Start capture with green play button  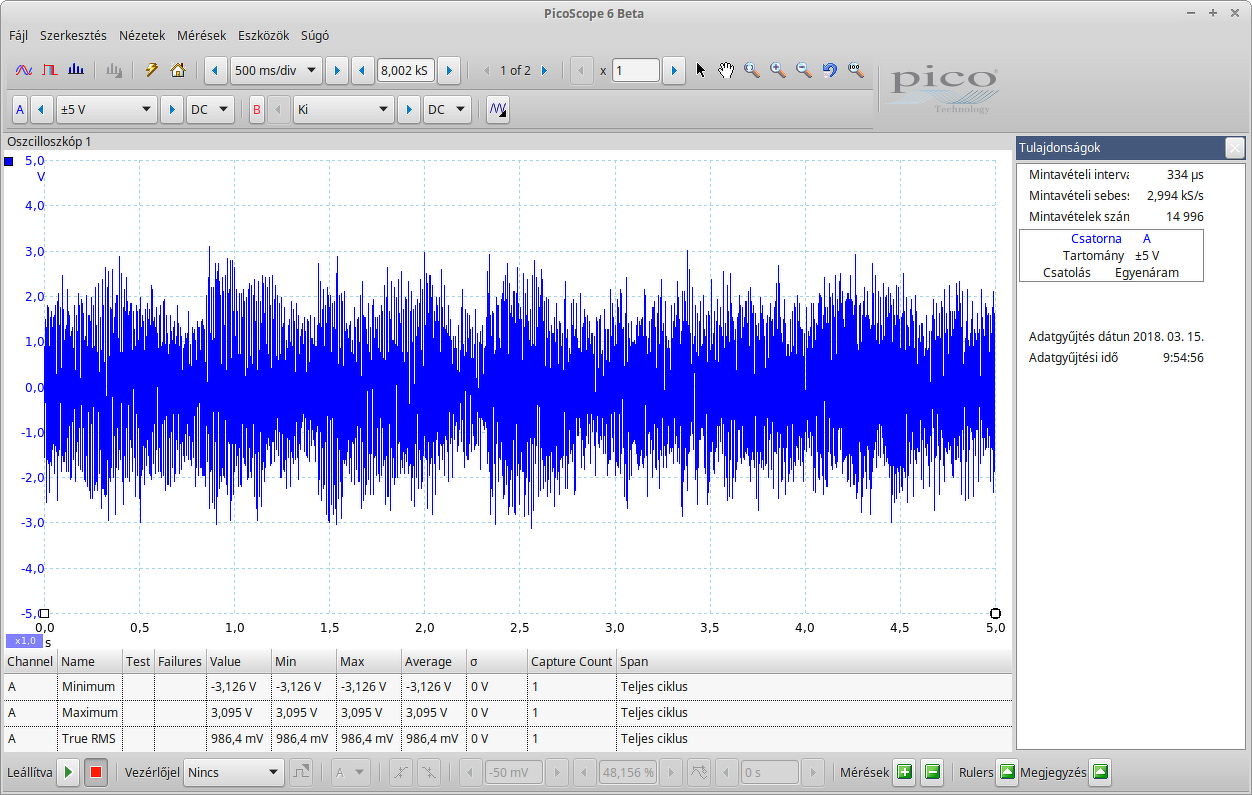tap(69, 772)
